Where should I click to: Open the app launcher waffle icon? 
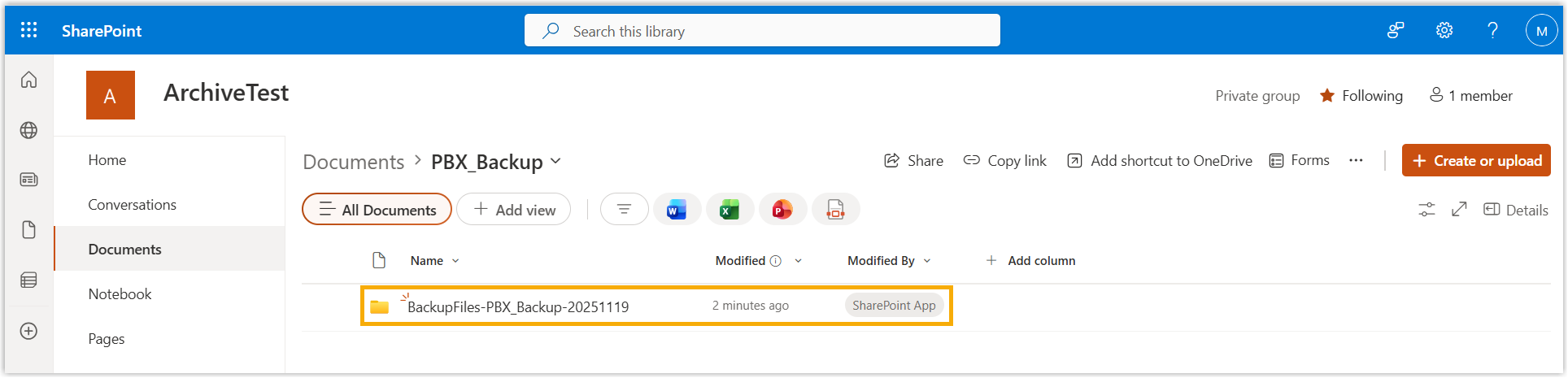pyautogui.click(x=29, y=30)
